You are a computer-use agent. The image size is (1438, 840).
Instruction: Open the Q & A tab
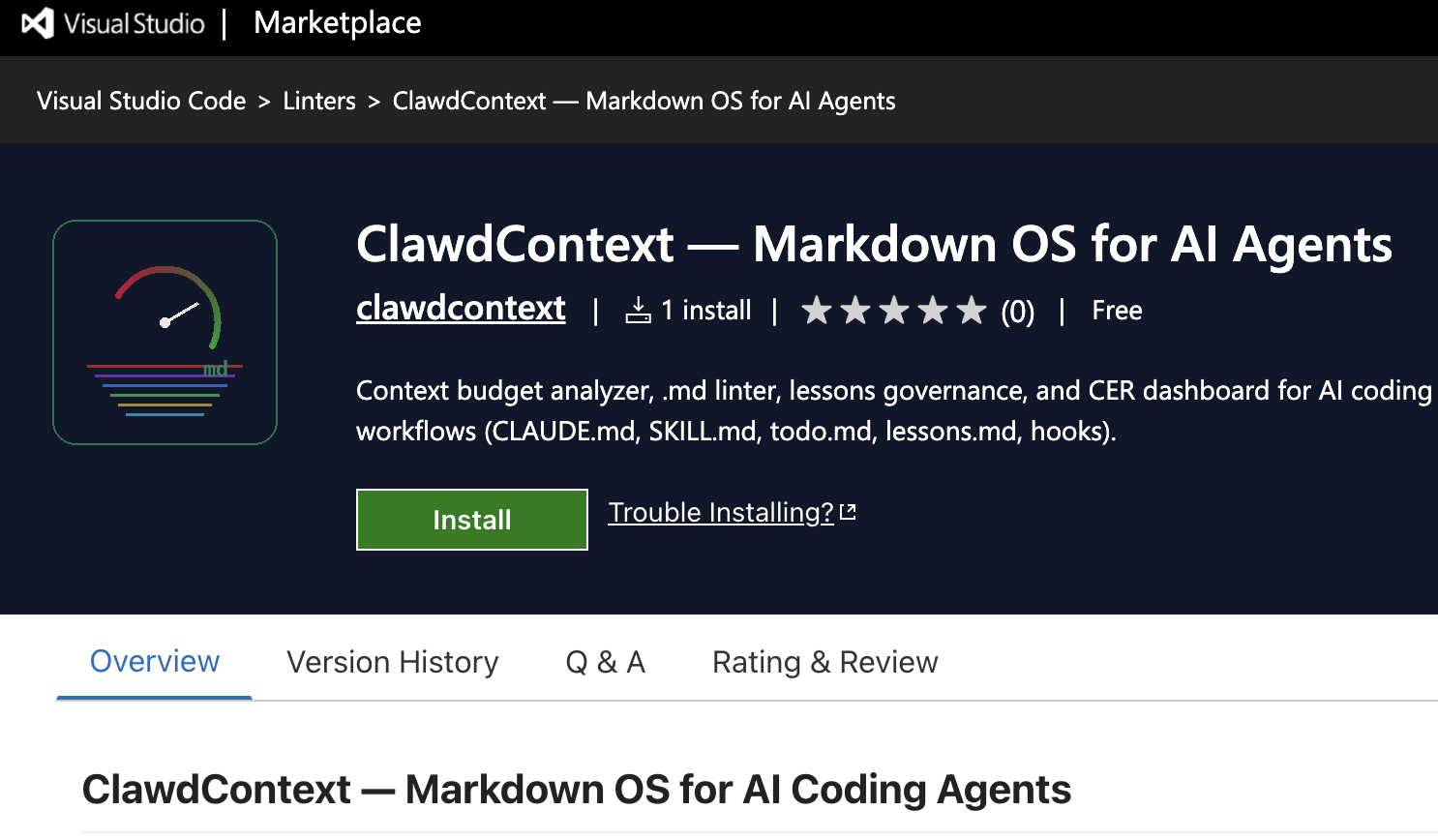(x=605, y=662)
